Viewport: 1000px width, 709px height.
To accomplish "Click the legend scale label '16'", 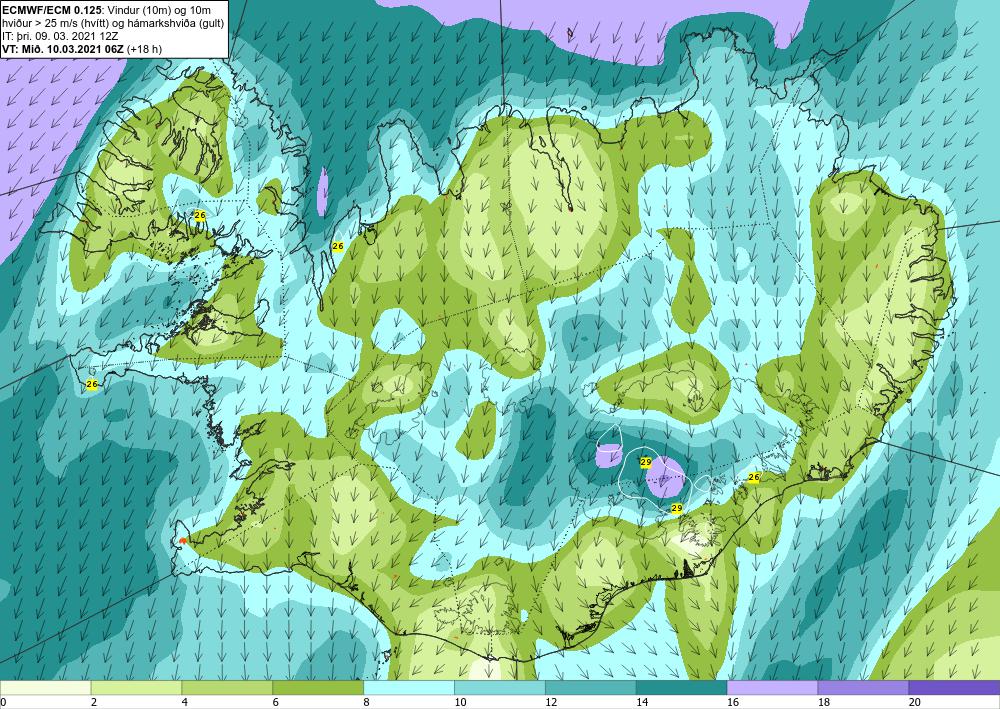I will 733,702.
